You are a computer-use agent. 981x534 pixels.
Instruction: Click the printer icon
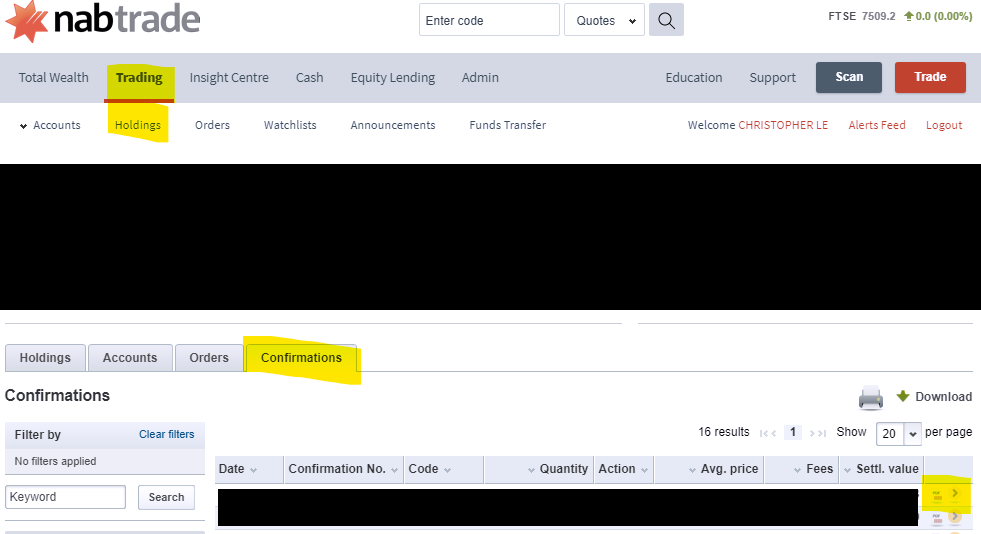click(x=871, y=398)
